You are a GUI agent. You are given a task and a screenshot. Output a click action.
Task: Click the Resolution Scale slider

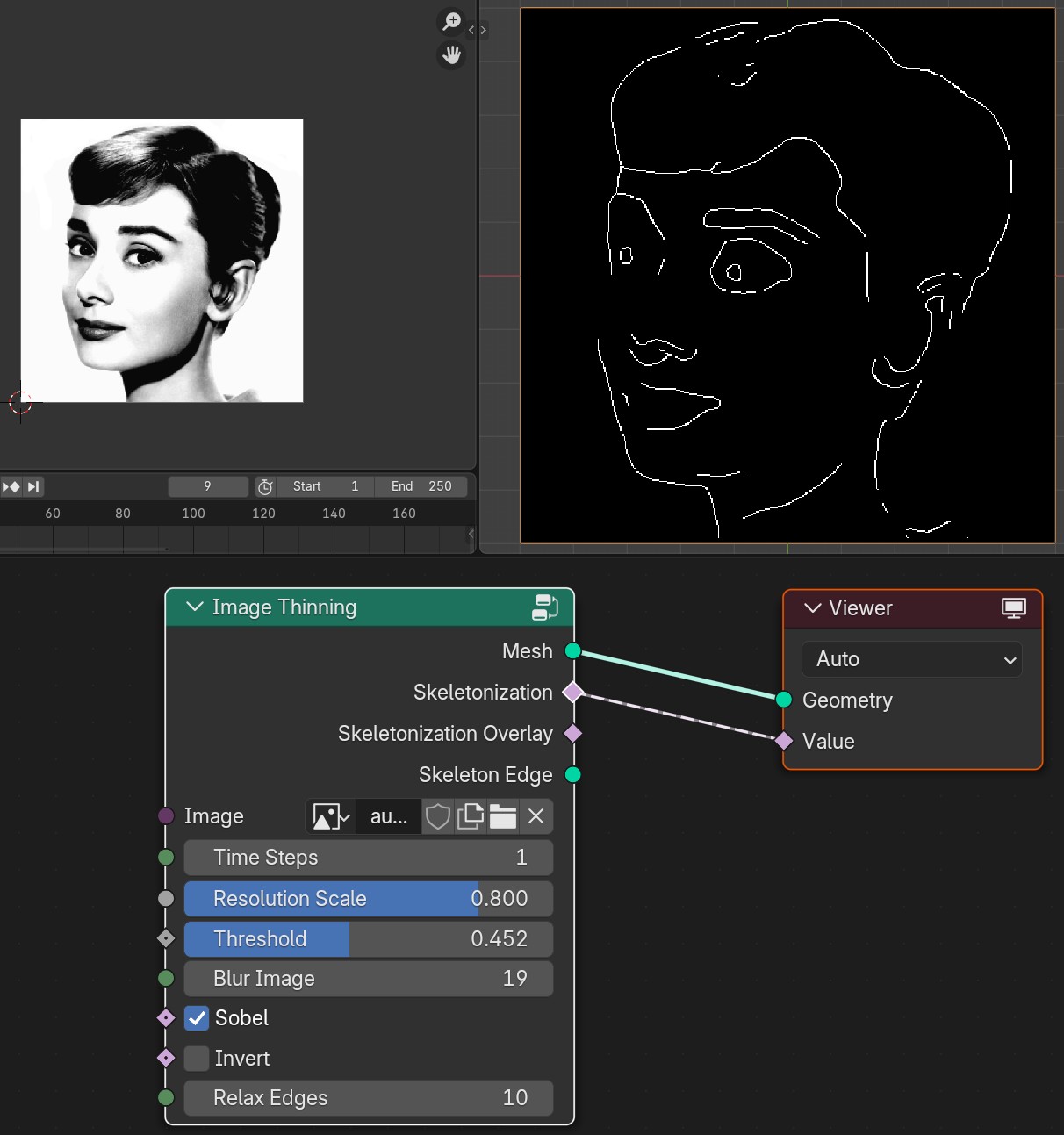pyautogui.click(x=369, y=898)
